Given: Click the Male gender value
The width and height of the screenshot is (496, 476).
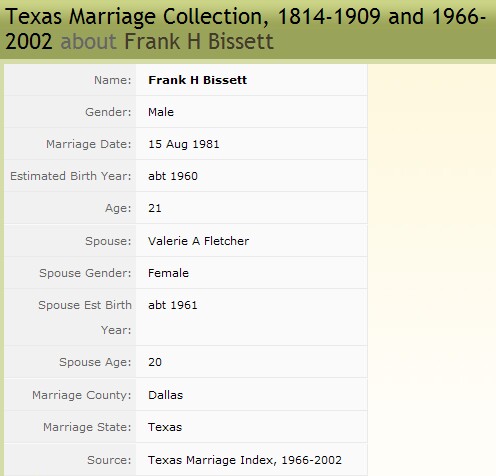Looking at the screenshot, I should [161, 112].
